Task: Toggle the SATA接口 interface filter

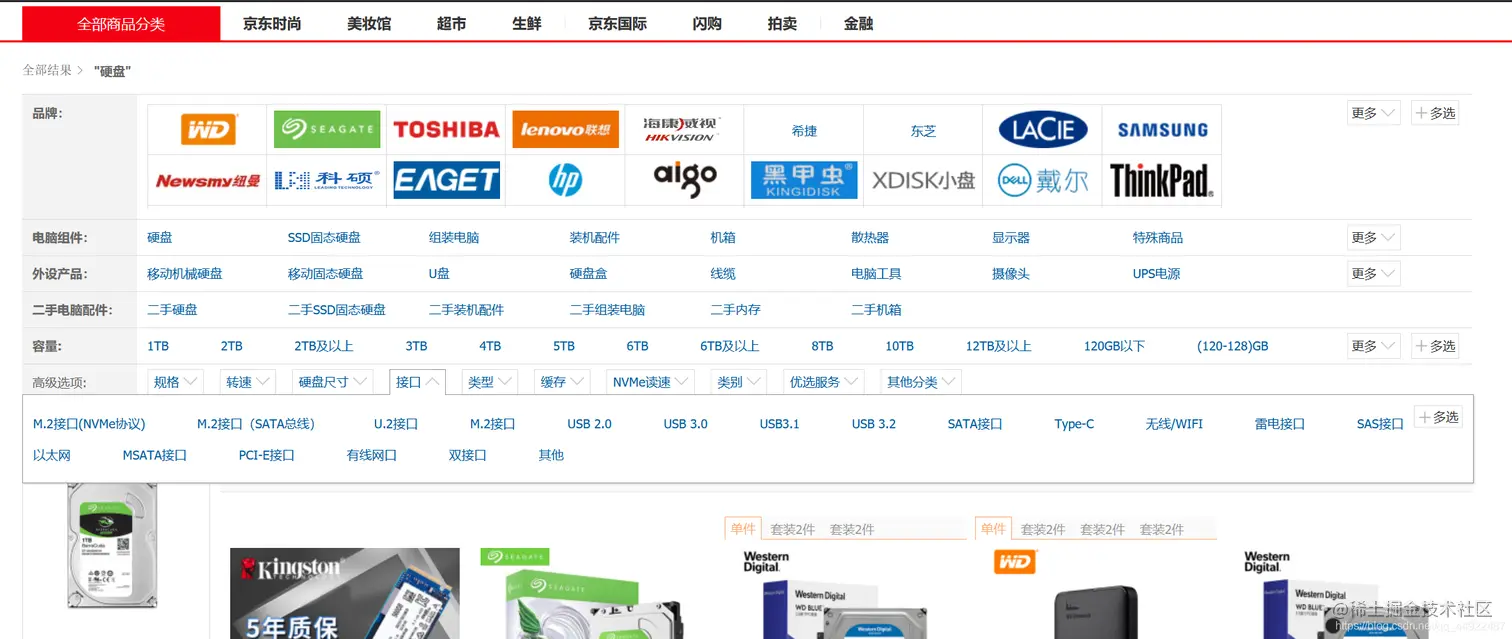Action: coord(974,423)
